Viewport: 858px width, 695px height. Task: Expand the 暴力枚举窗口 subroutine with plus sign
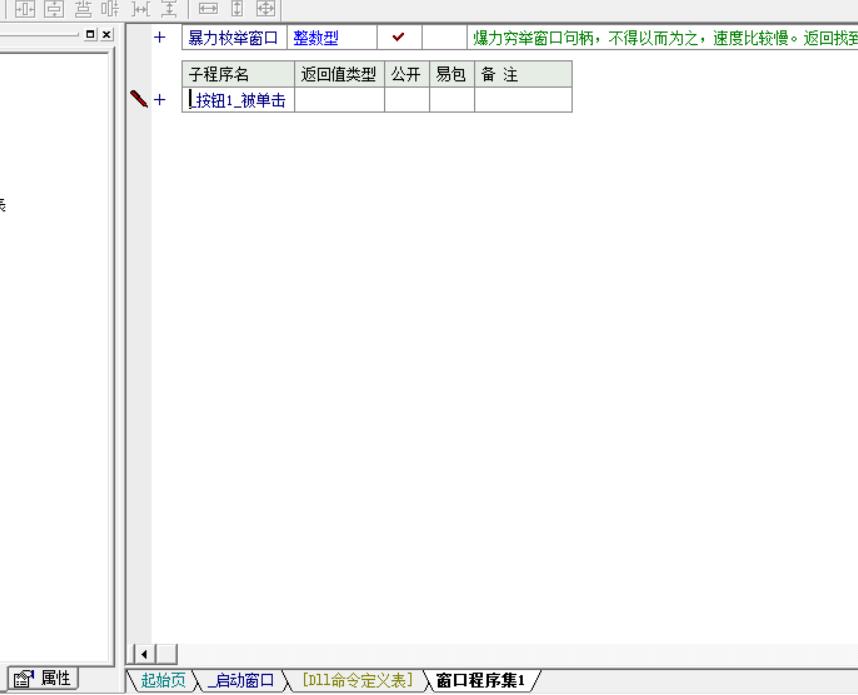coord(159,39)
